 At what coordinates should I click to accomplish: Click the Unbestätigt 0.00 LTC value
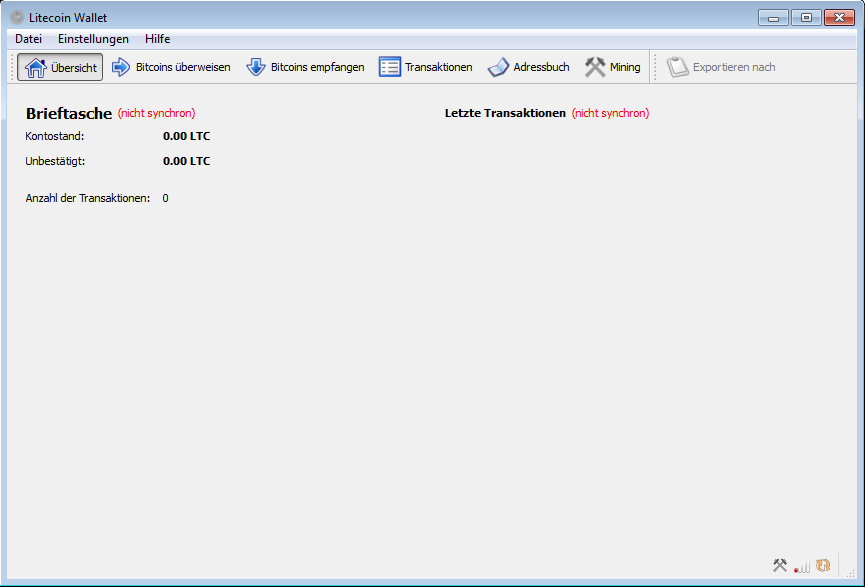point(186,161)
